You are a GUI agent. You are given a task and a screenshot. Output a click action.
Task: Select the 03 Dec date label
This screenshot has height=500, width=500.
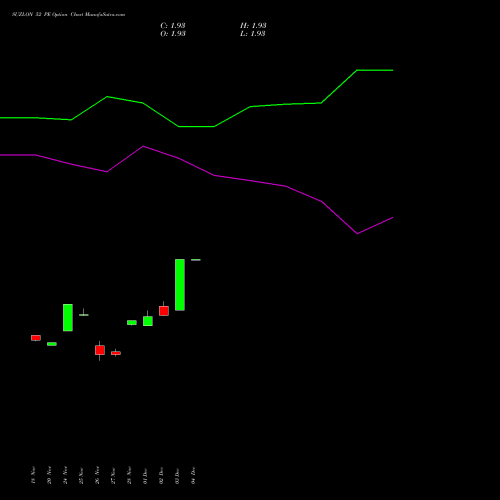coord(177,475)
